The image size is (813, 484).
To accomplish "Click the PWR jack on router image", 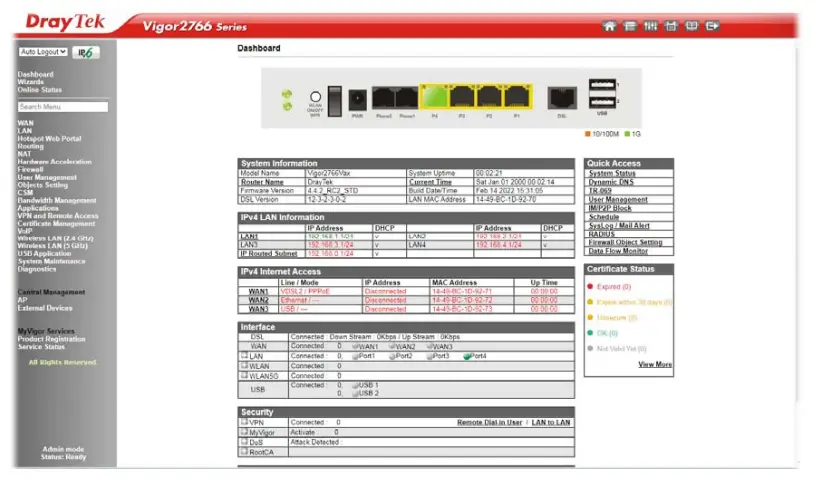I will click(357, 100).
